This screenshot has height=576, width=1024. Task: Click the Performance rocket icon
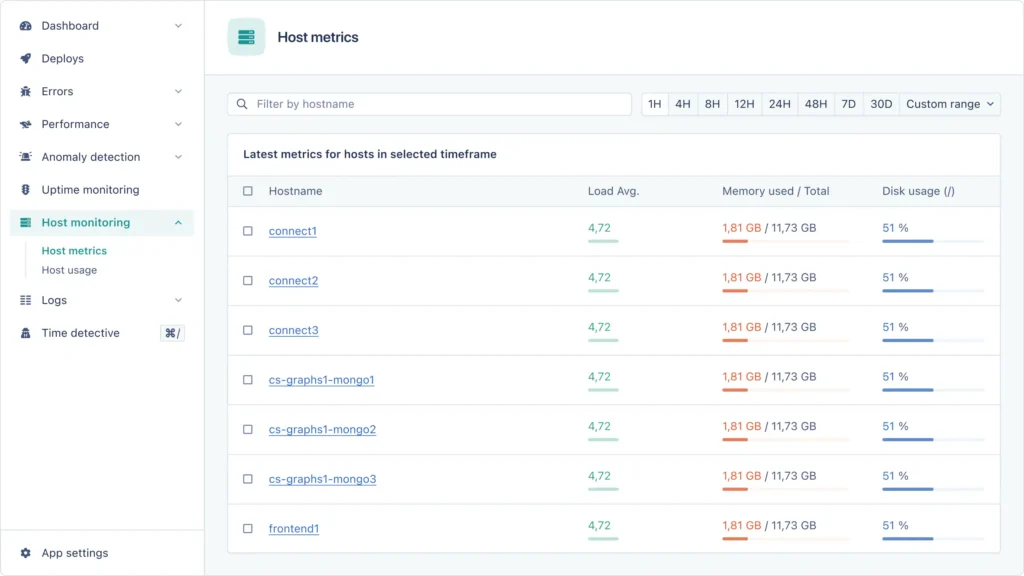pyautogui.click(x=25, y=124)
